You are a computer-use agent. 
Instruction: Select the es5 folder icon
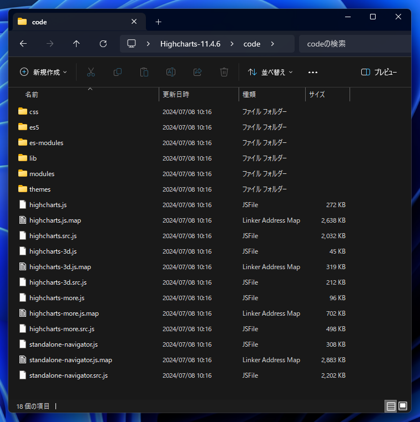[x=23, y=127]
